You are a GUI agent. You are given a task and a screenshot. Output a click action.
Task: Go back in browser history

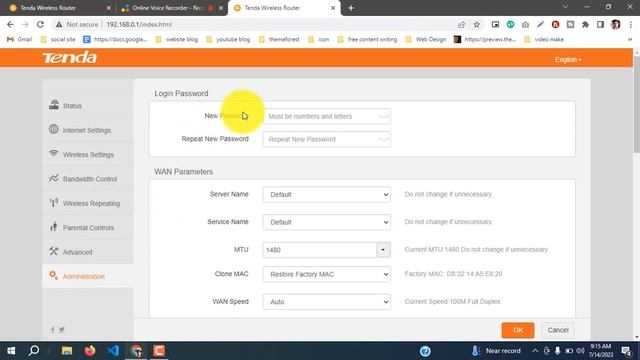pos(11,24)
